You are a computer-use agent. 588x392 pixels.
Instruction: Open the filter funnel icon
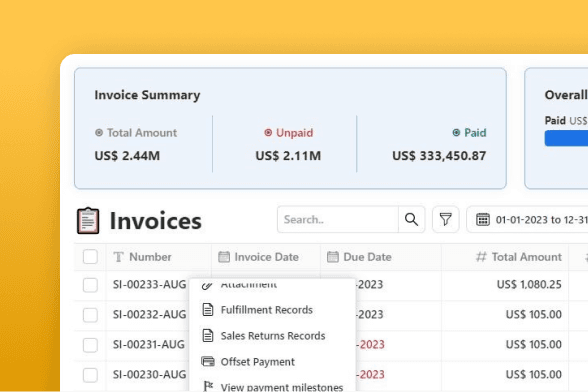(446, 219)
